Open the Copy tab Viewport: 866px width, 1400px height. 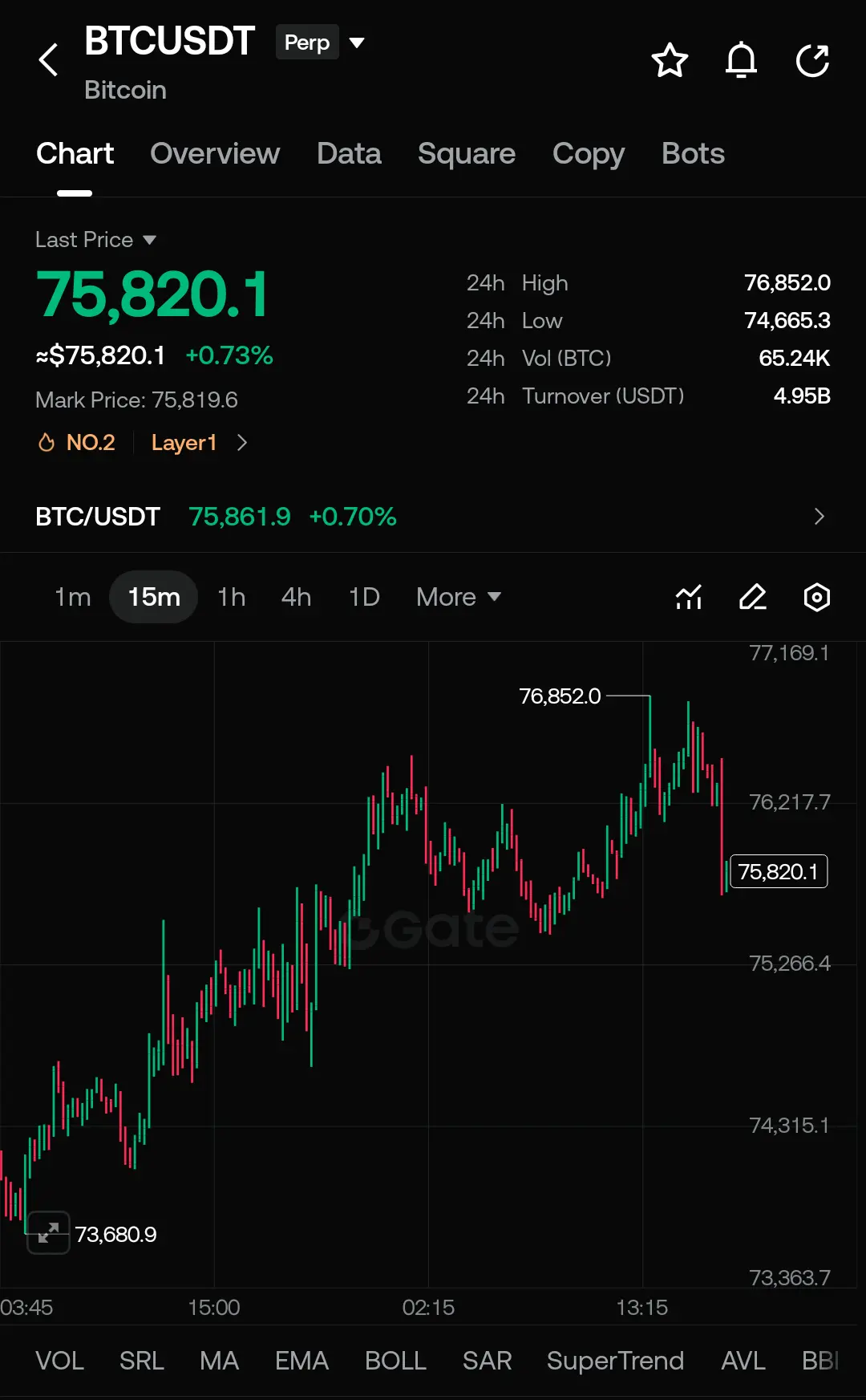589,153
